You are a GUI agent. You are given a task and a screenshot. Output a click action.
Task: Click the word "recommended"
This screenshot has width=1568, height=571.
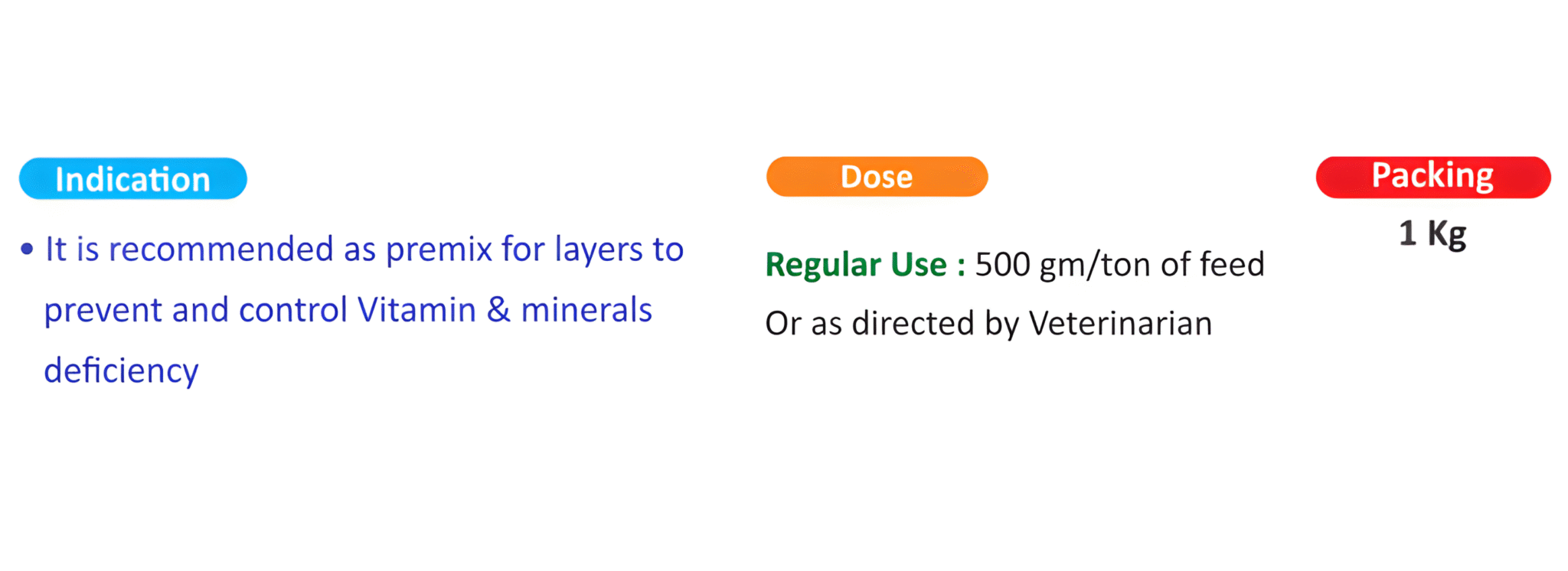coord(221,250)
